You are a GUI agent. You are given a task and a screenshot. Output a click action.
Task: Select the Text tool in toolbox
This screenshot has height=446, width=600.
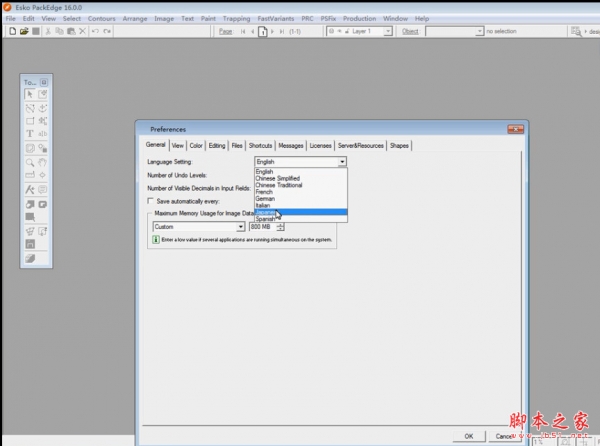30,133
